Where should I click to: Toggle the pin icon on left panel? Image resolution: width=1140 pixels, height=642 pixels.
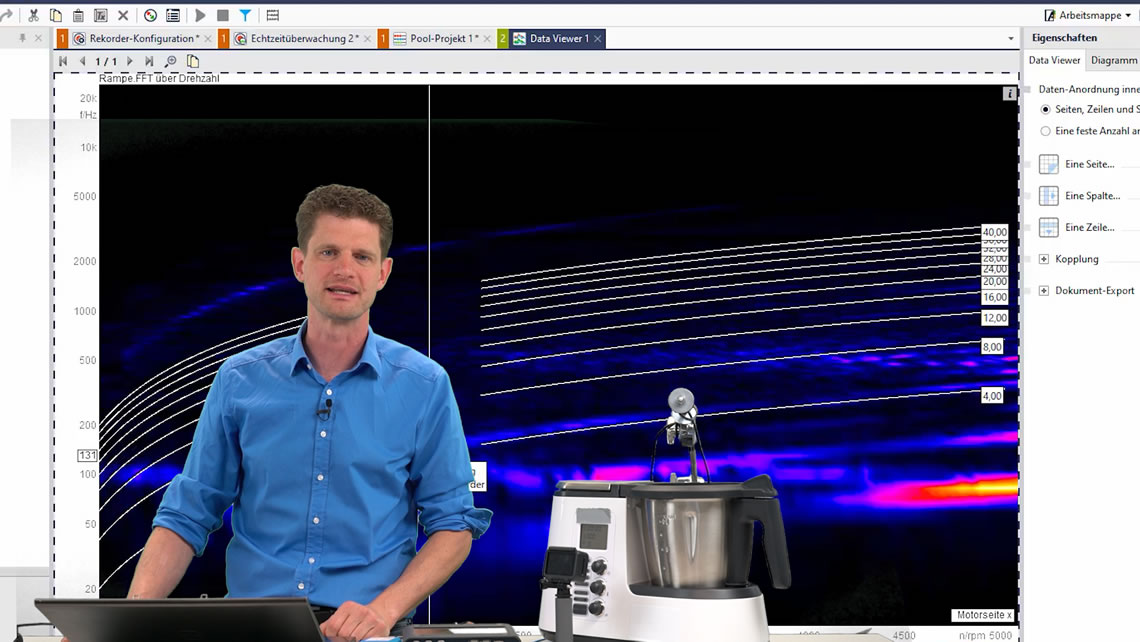click(x=22, y=38)
